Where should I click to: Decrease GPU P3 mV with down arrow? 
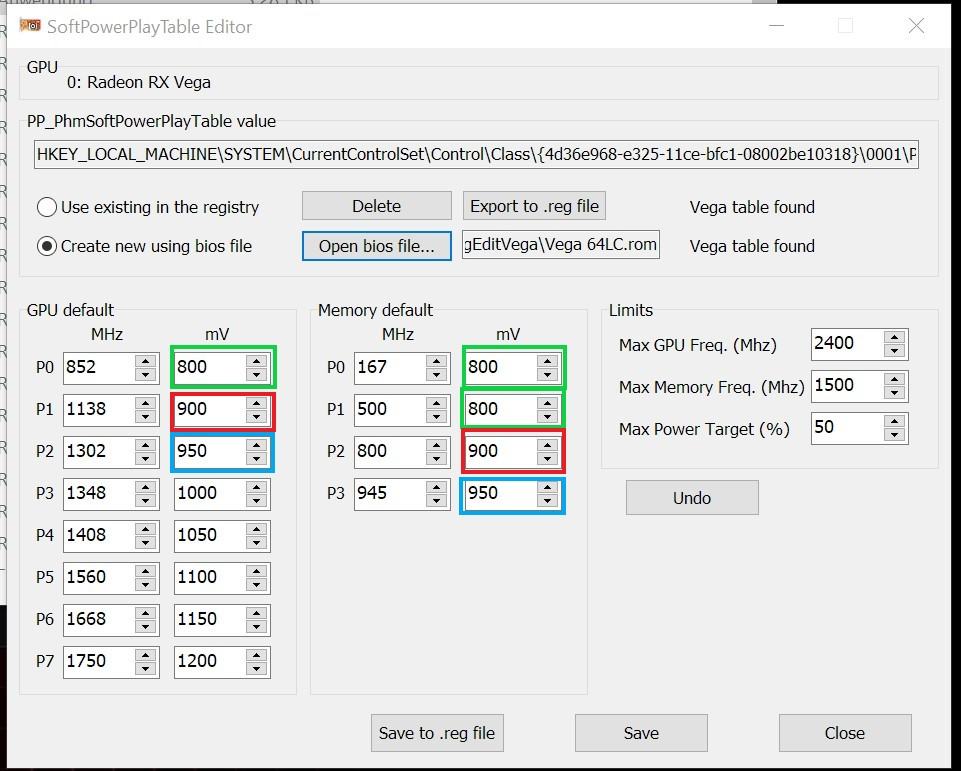tap(257, 501)
